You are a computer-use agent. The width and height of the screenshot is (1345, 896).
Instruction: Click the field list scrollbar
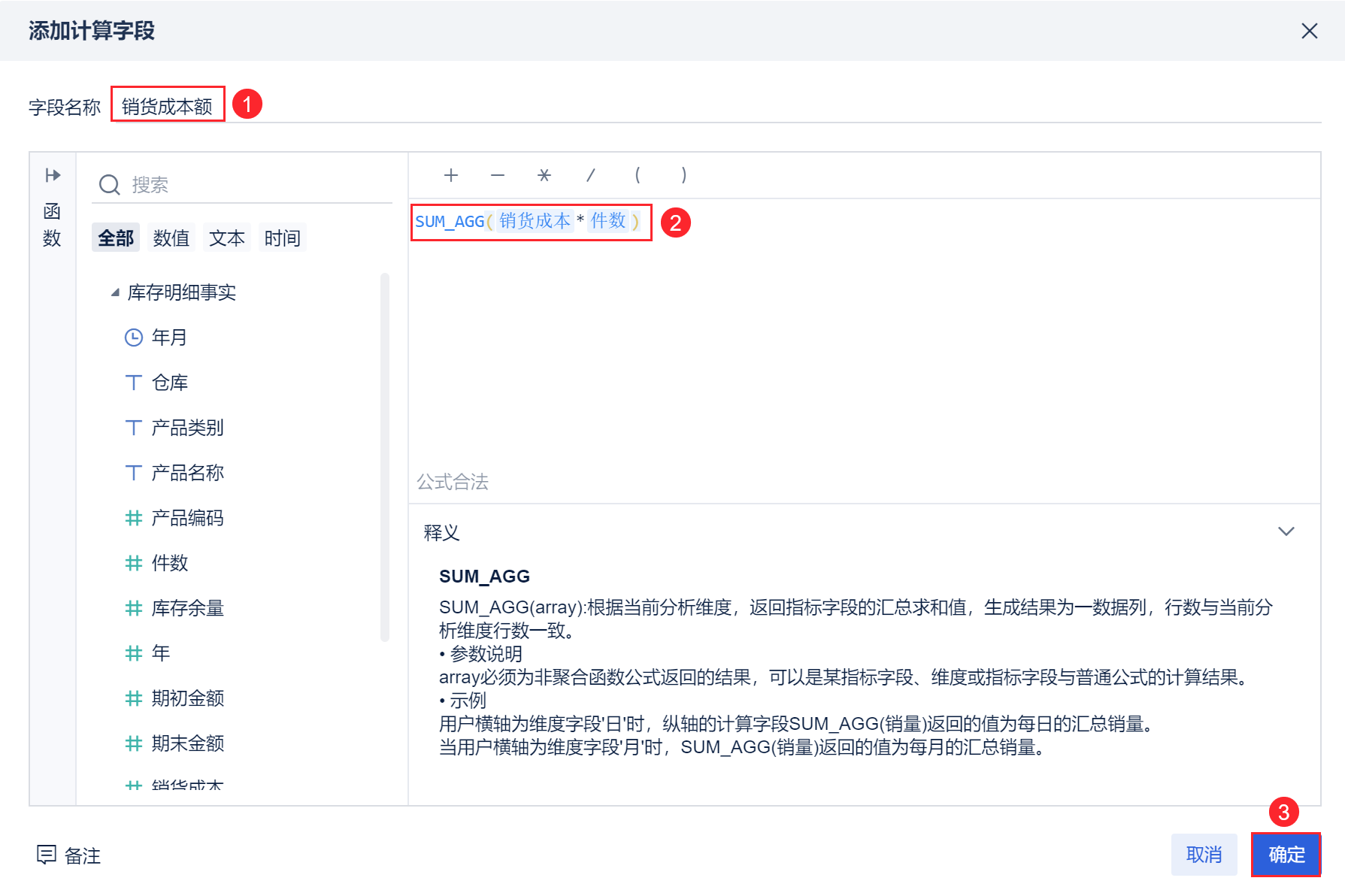[385, 457]
